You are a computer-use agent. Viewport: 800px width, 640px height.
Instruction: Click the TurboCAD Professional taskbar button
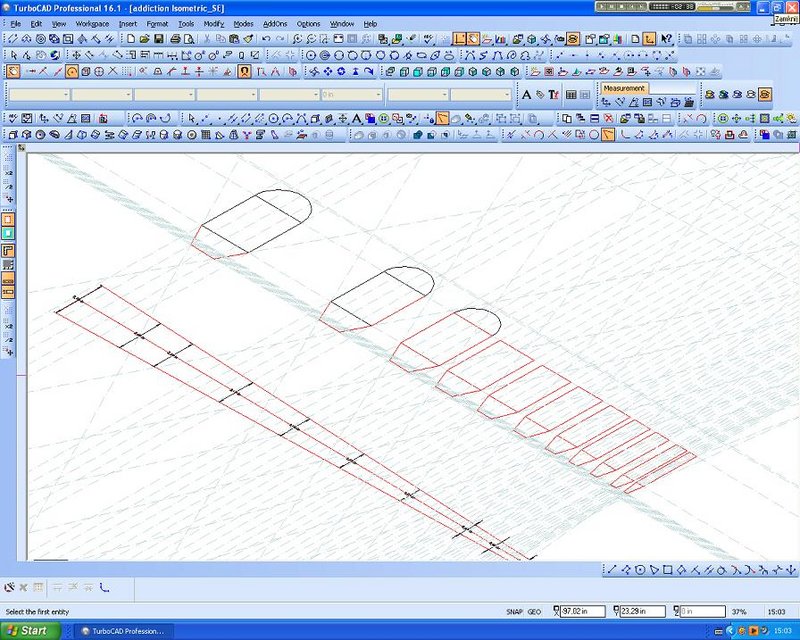click(x=123, y=631)
